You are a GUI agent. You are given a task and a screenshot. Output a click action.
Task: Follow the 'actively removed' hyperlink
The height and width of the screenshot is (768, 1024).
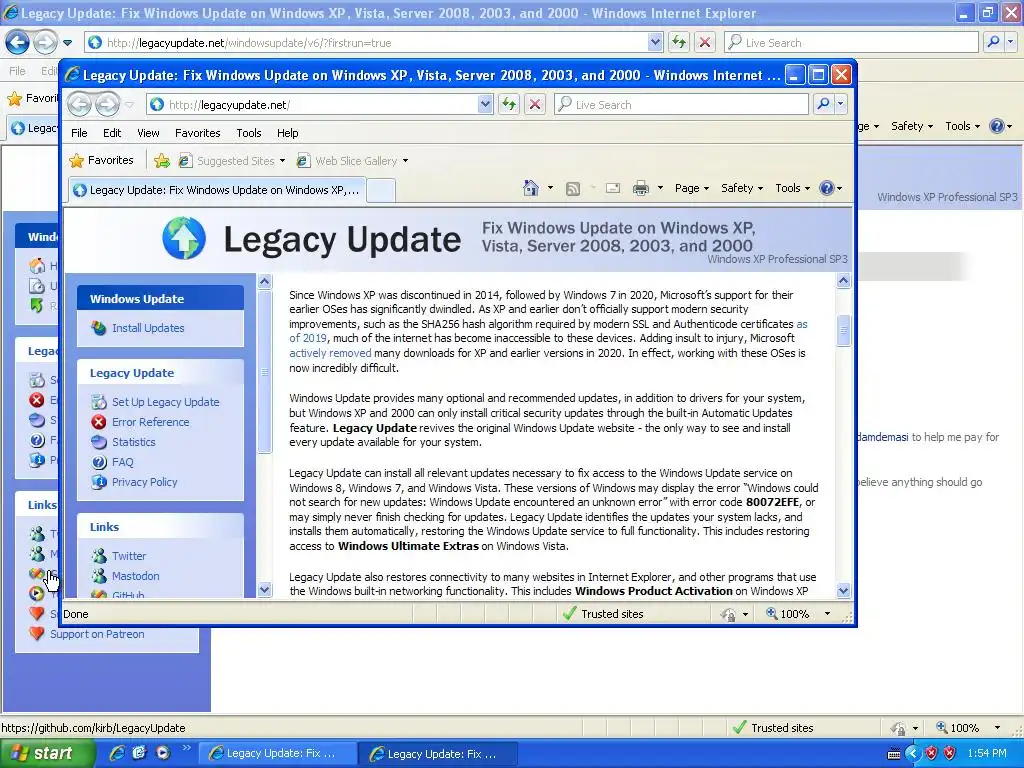click(330, 353)
